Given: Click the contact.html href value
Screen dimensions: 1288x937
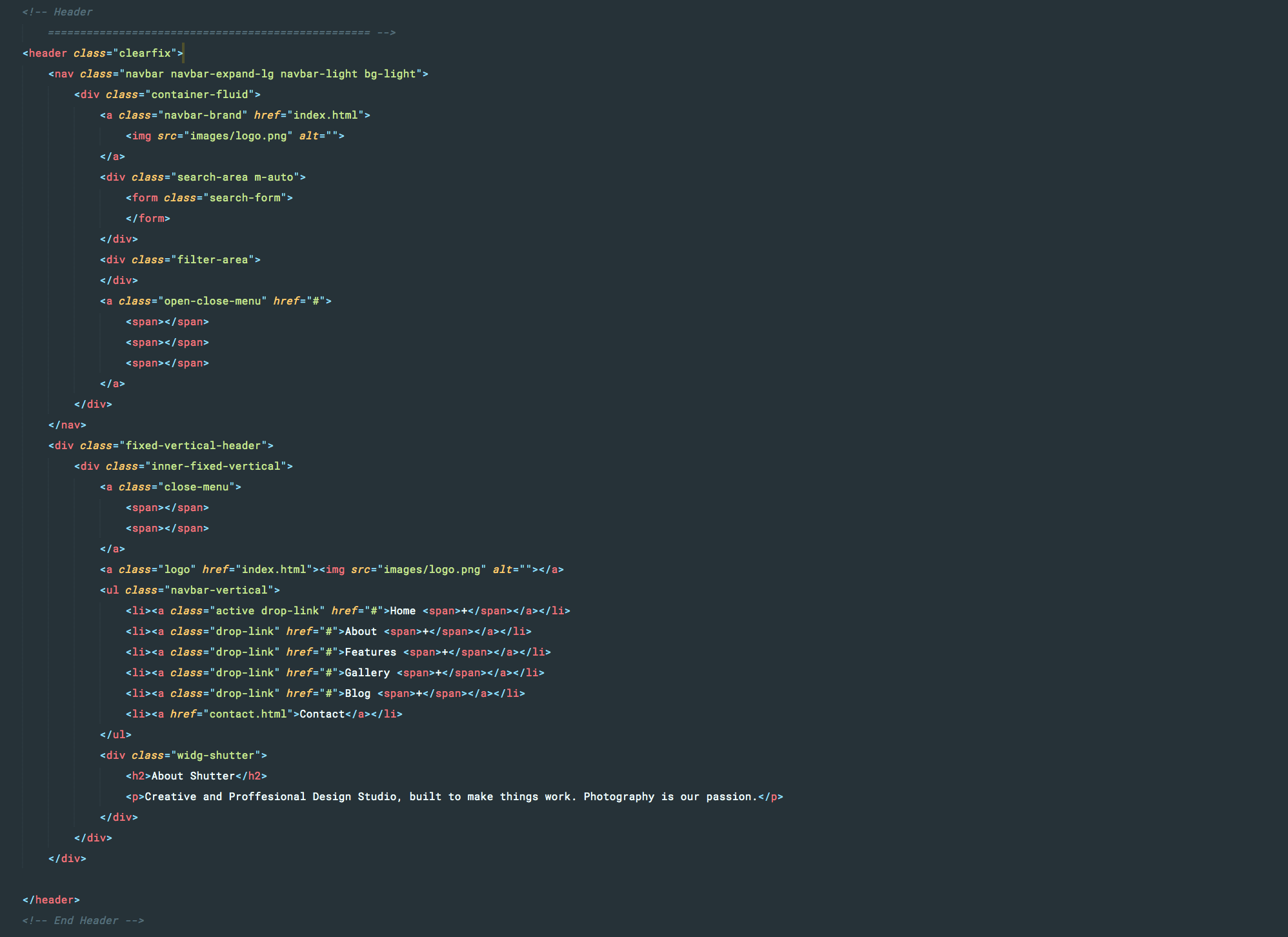Looking at the screenshot, I should click(x=248, y=714).
